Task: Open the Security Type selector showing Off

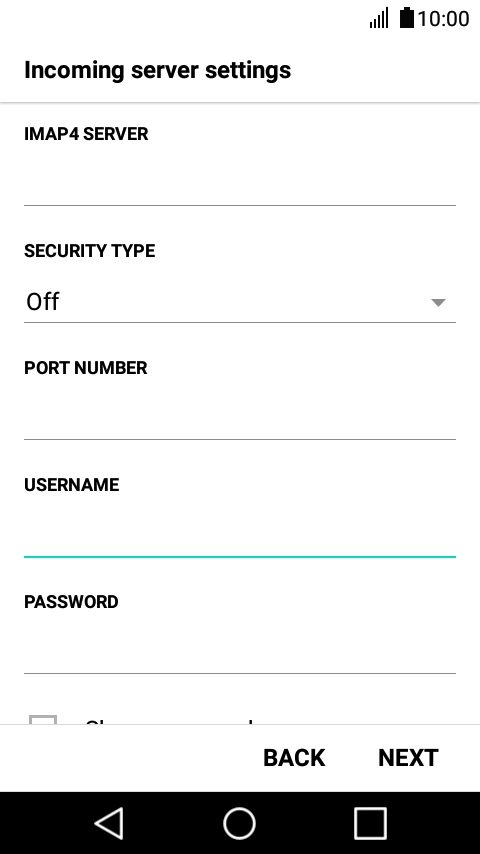Action: pos(240,302)
